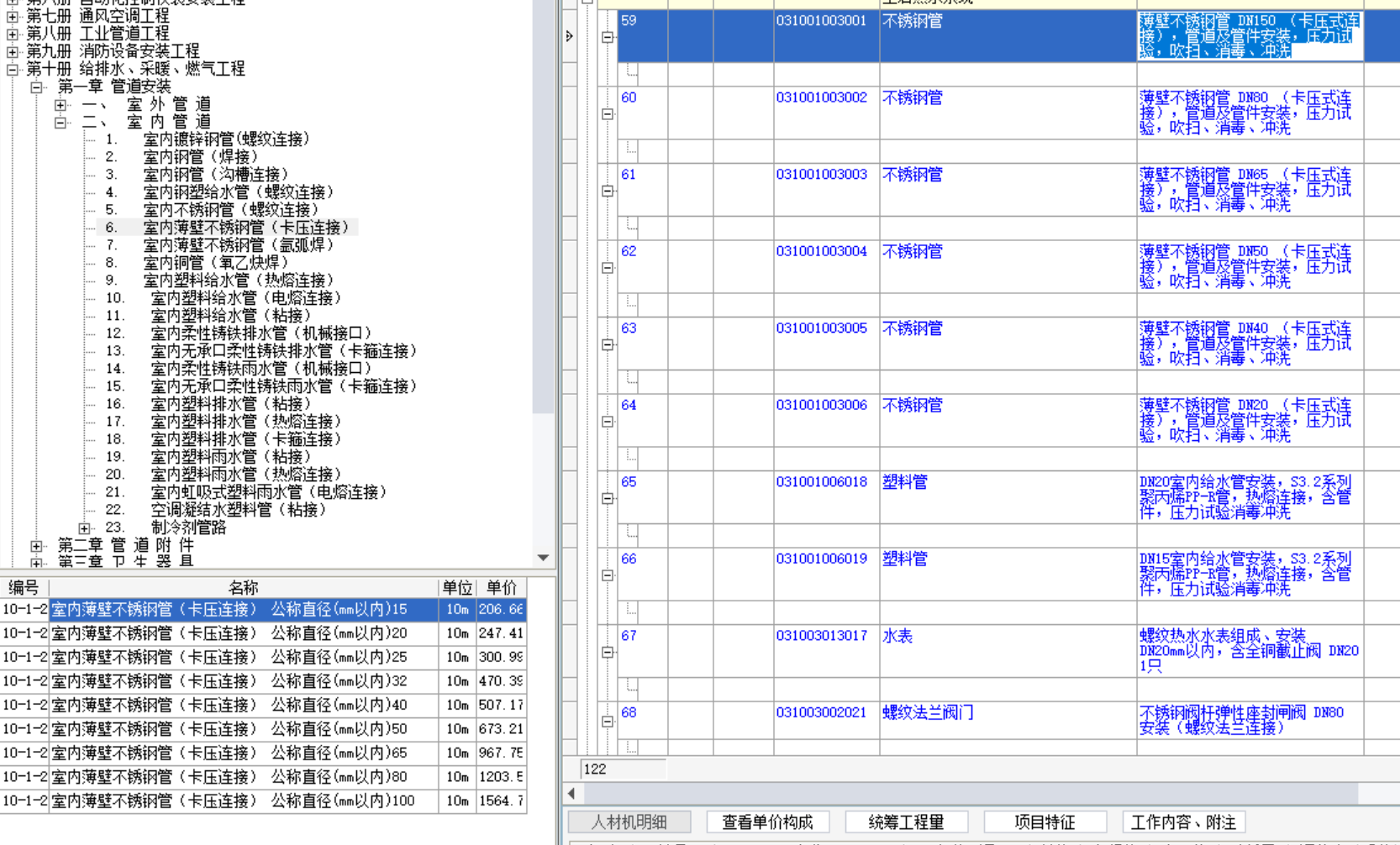1400x845 pixels.
Task: Select quota row 公称直径(mm以内)15
Action: pyautogui.click(x=263, y=609)
